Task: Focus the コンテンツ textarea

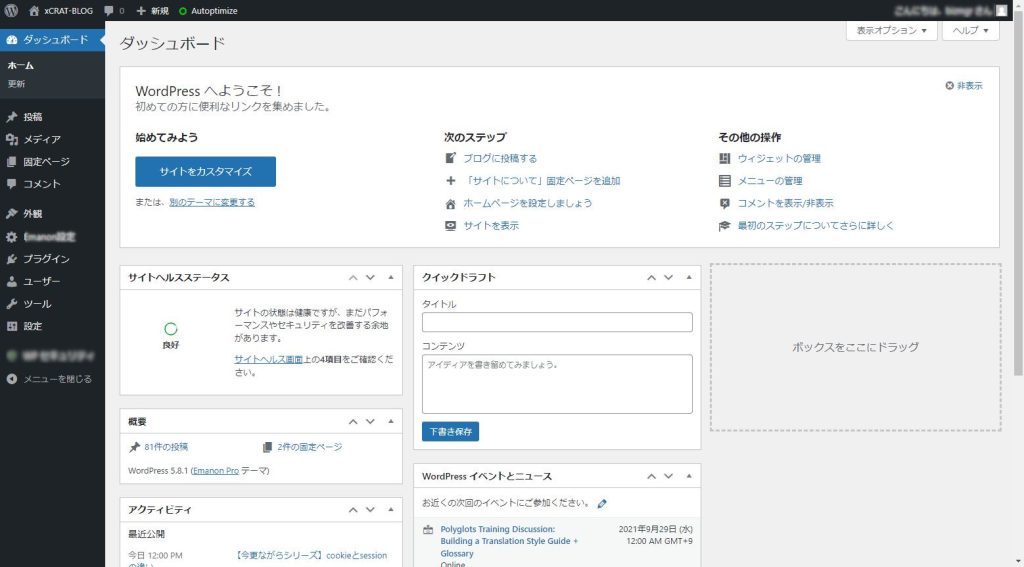Action: (557, 384)
